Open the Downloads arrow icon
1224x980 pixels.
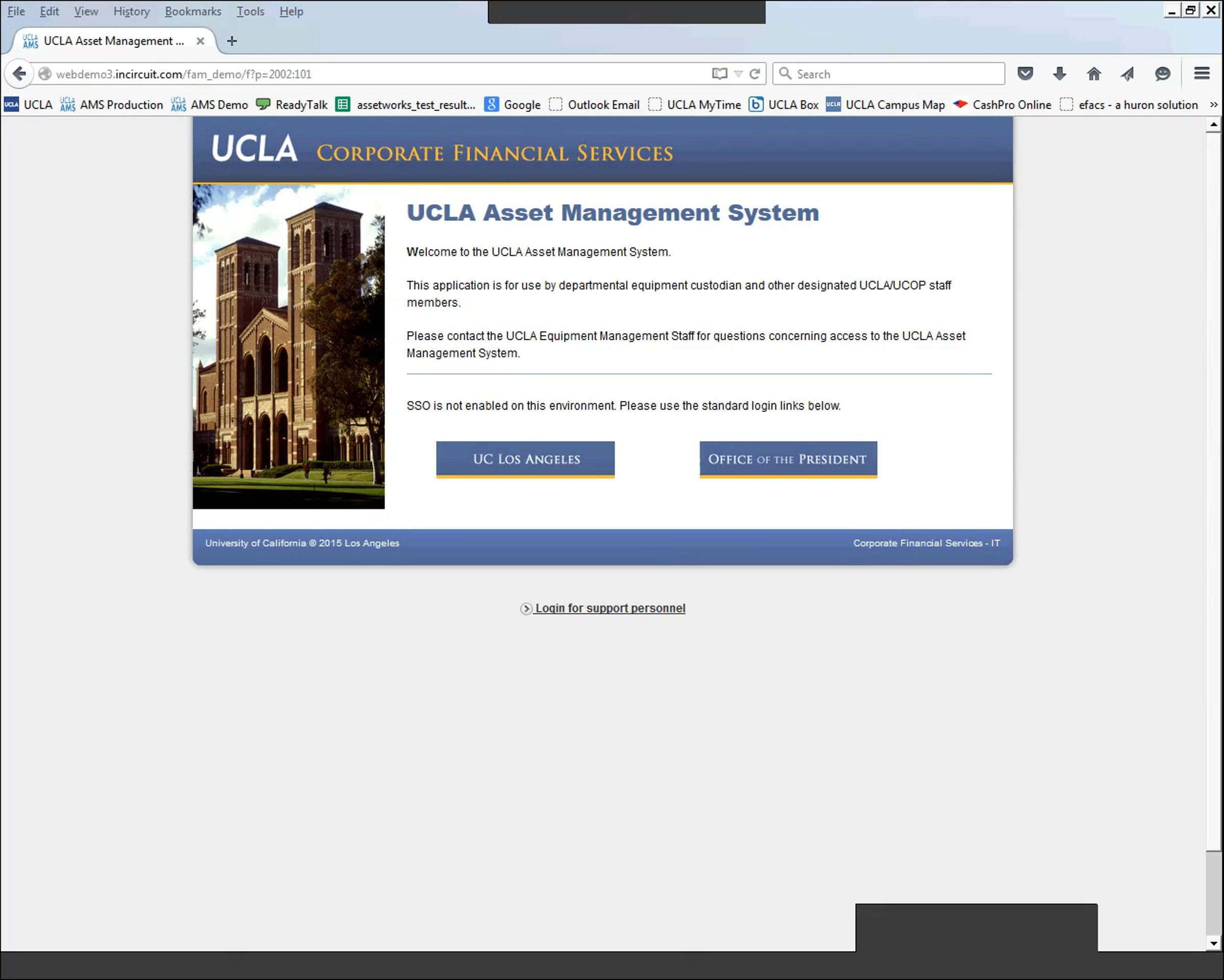click(1059, 74)
